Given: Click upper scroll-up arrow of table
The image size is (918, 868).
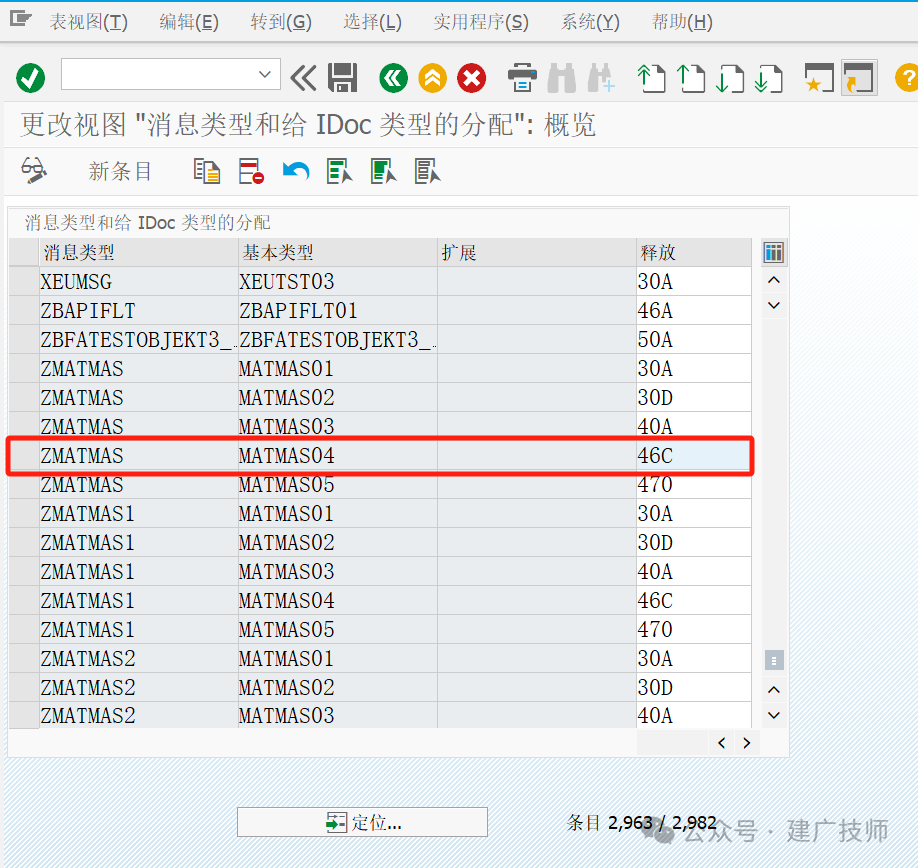Looking at the screenshot, I should [773, 280].
